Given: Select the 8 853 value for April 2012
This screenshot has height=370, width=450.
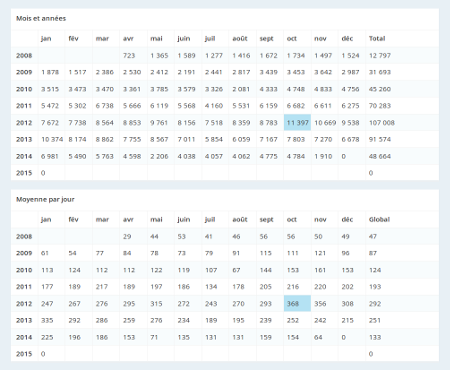Looking at the screenshot, I should click(x=132, y=123).
